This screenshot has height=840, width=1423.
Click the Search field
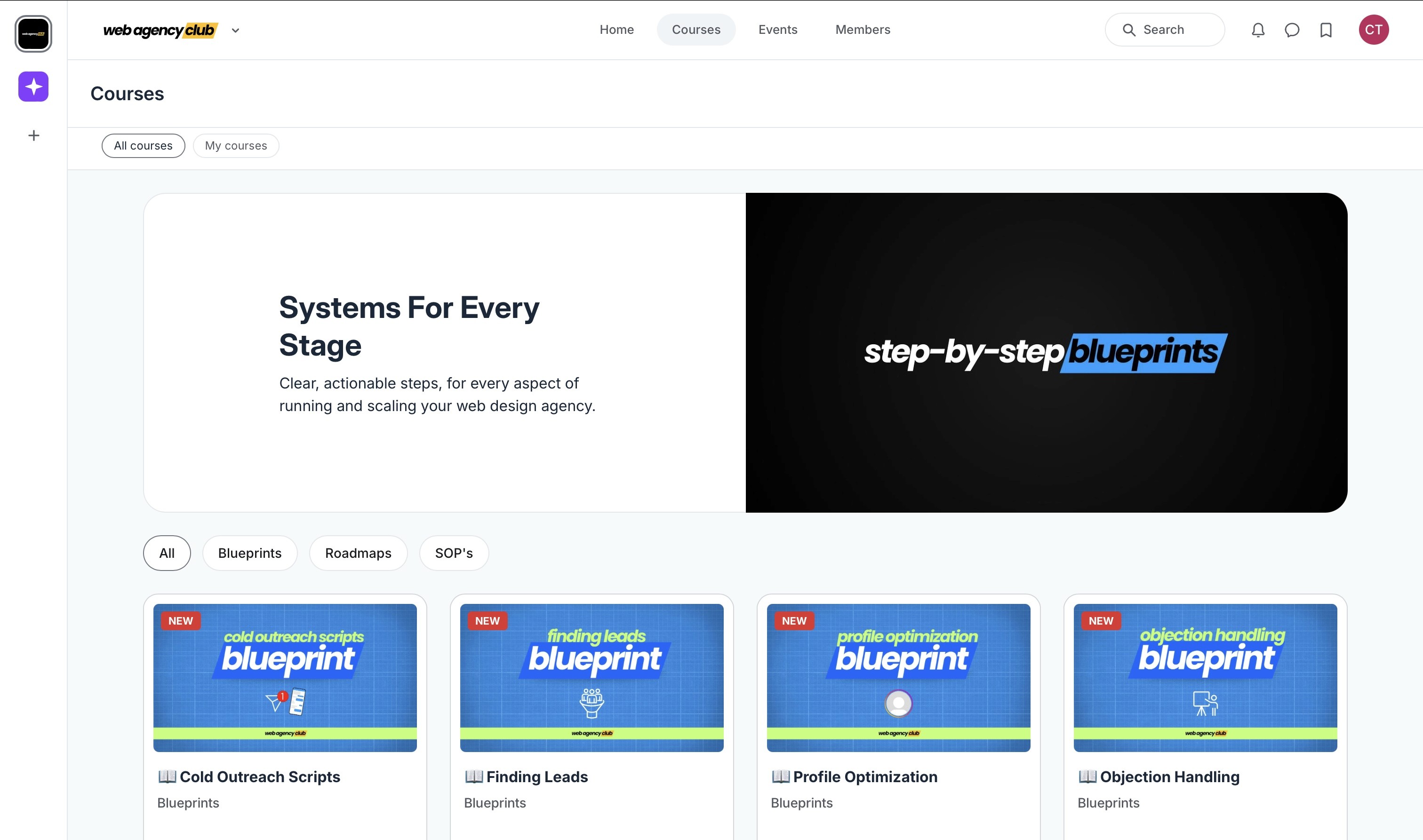1165,30
